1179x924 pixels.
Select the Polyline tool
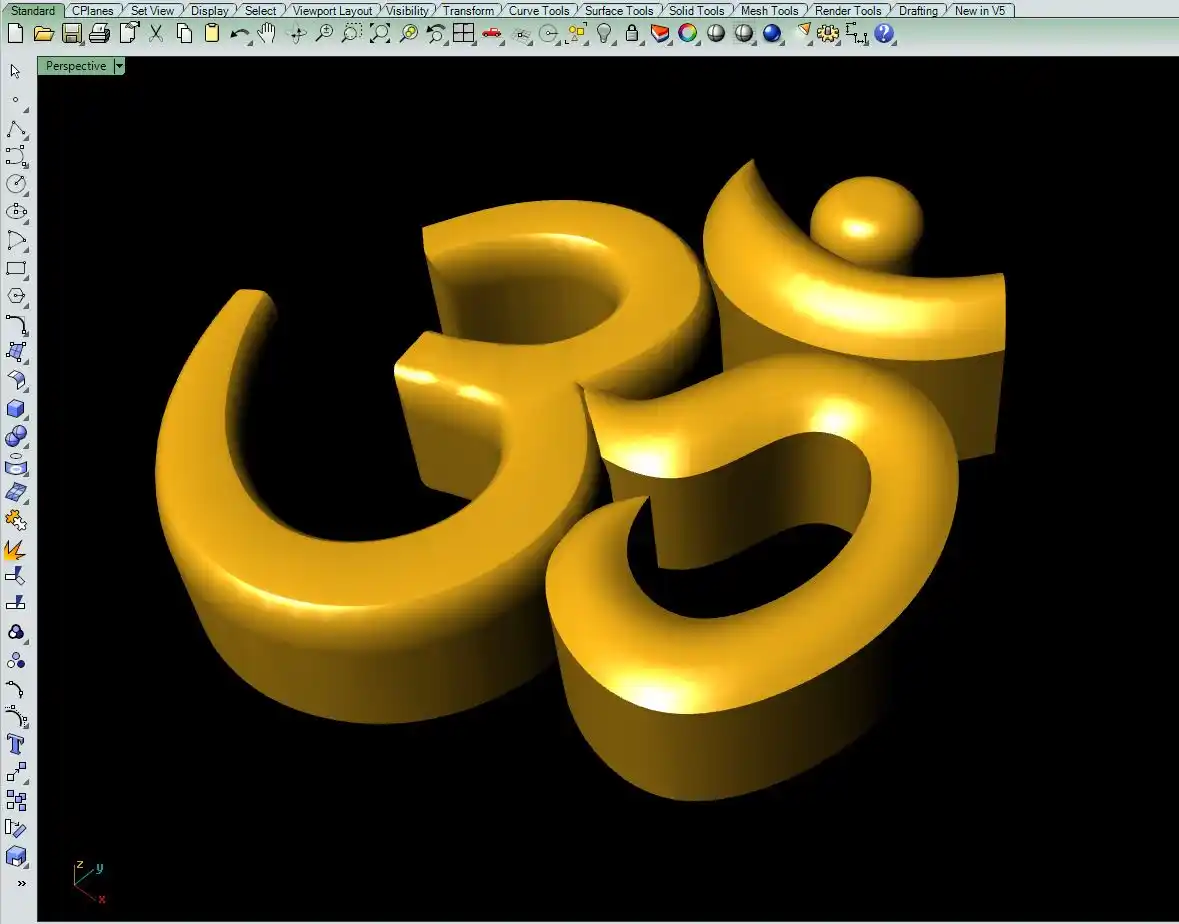(x=16, y=129)
